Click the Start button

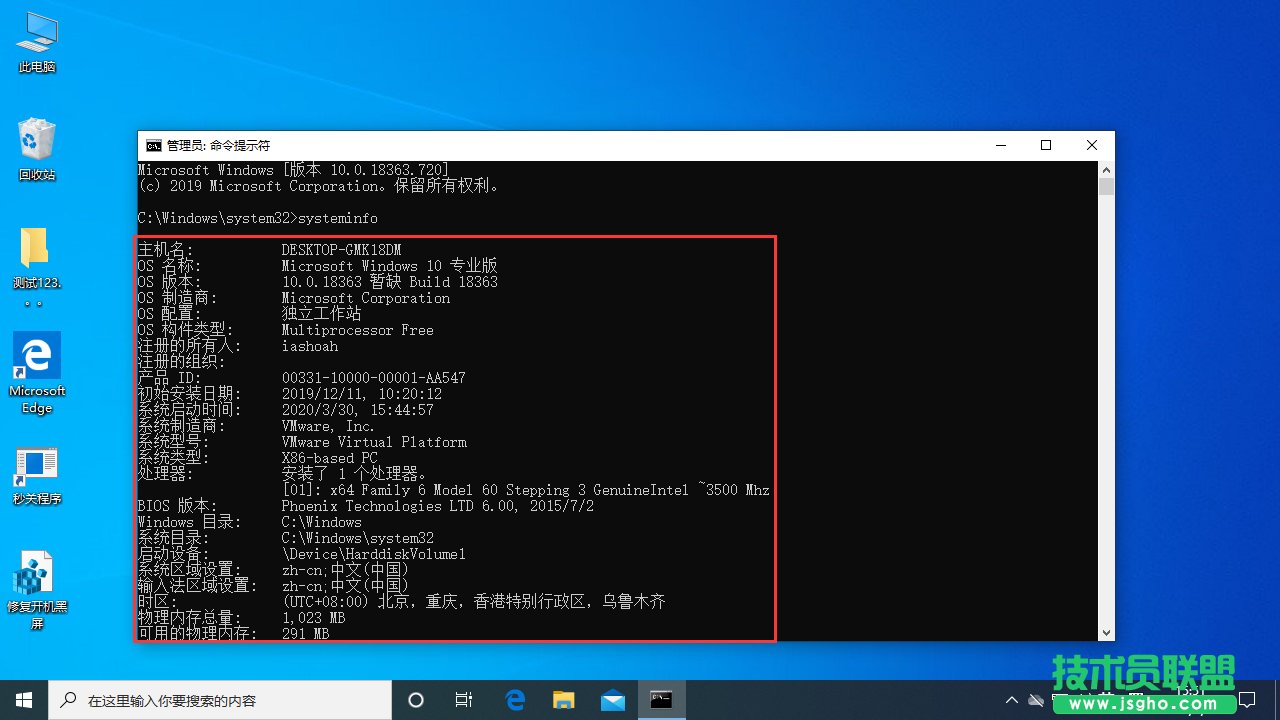pyautogui.click(x=22, y=700)
